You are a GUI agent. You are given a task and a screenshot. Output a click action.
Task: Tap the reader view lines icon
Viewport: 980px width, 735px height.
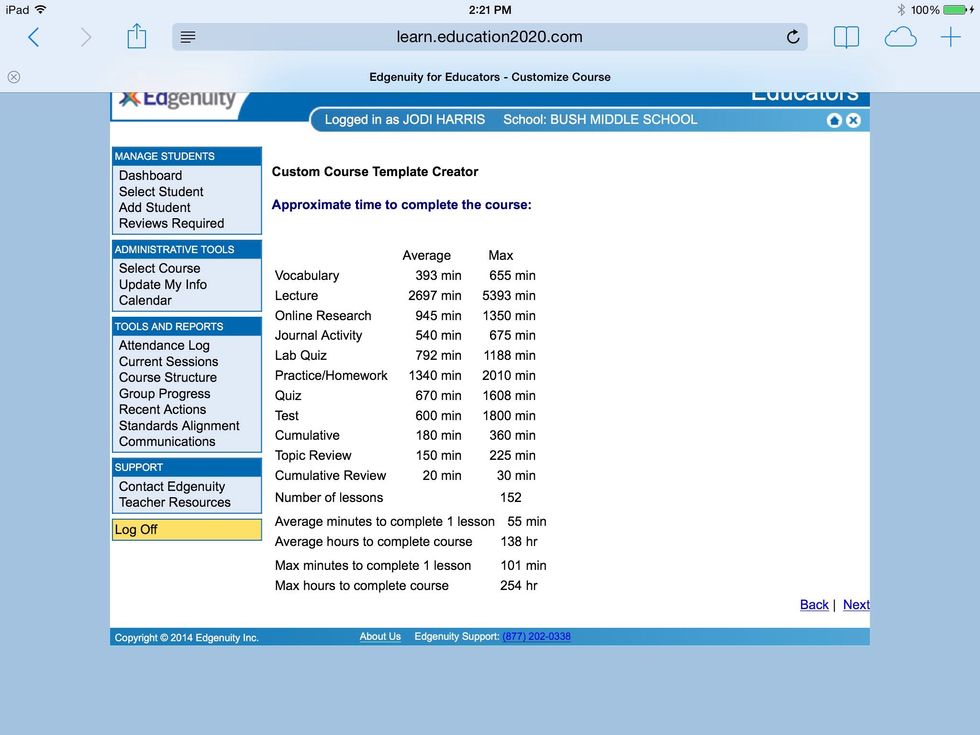click(188, 38)
